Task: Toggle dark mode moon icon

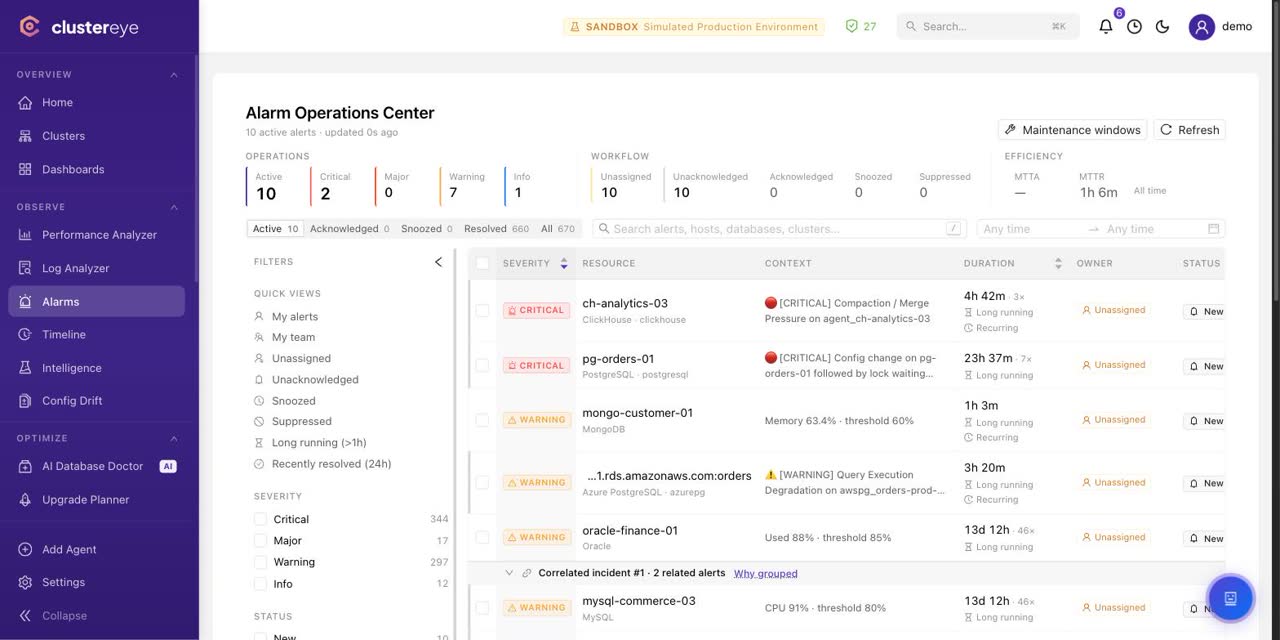Action: click(x=1162, y=27)
